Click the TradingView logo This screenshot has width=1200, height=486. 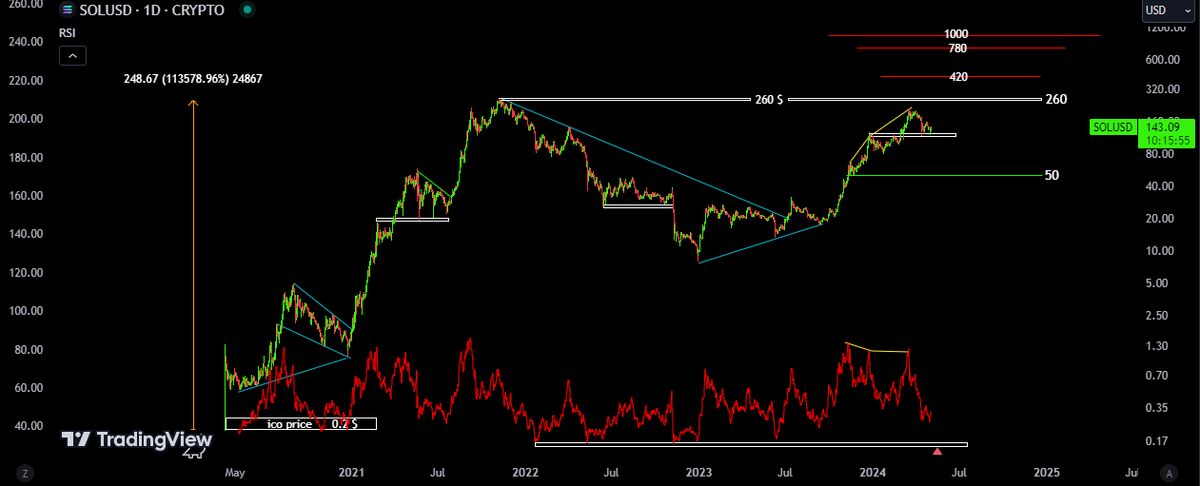click(x=137, y=440)
